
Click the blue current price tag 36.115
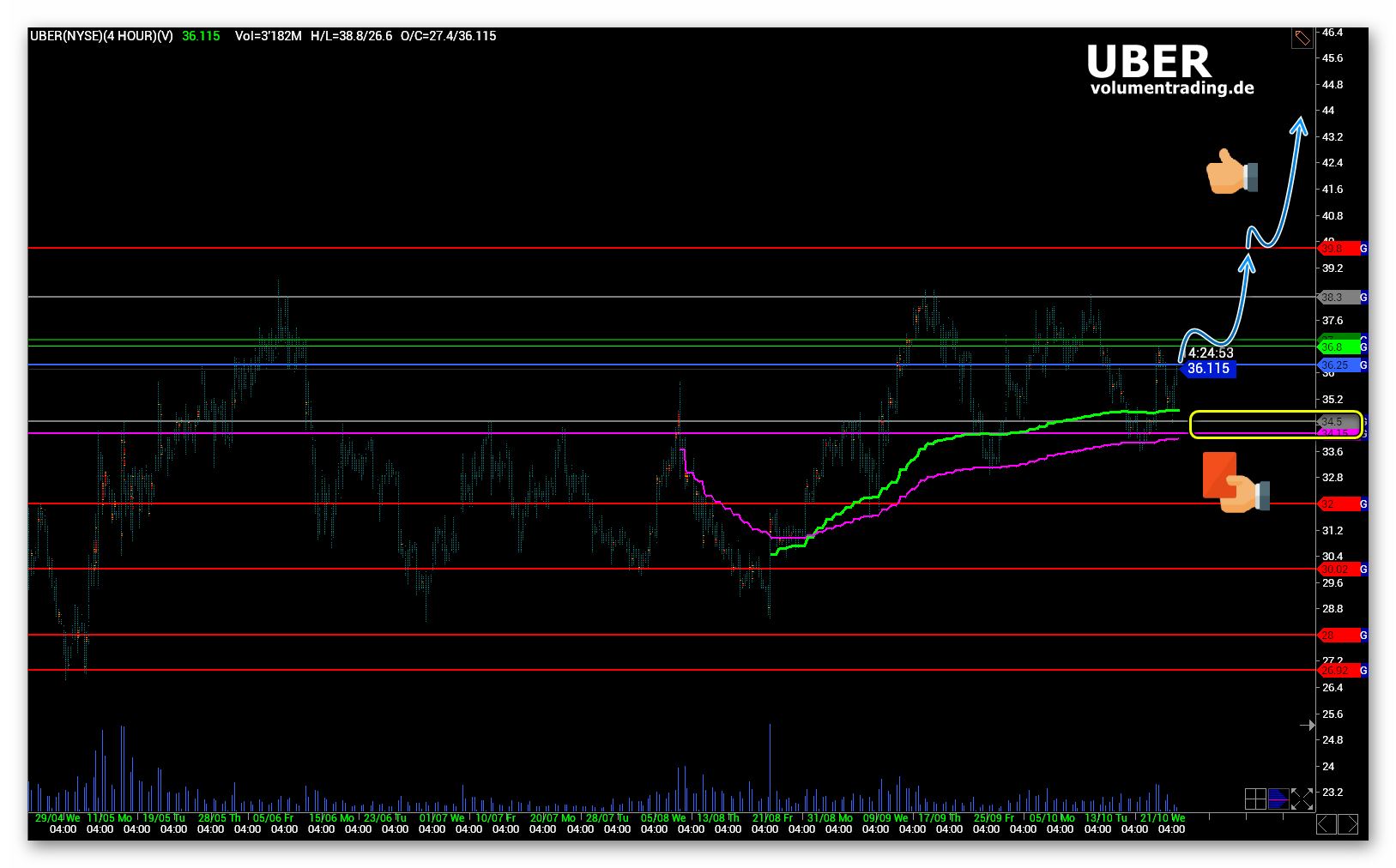(x=1208, y=369)
